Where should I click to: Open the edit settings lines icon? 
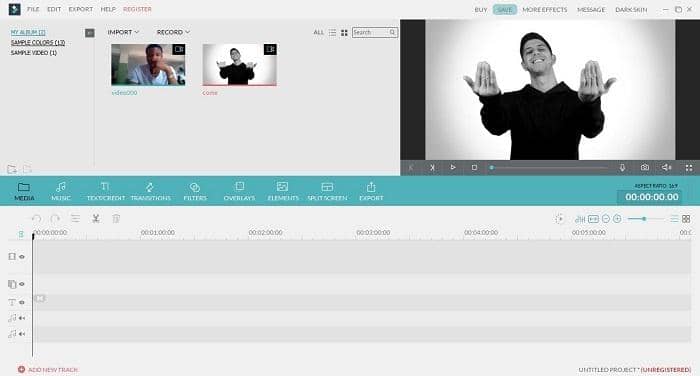tap(75, 218)
